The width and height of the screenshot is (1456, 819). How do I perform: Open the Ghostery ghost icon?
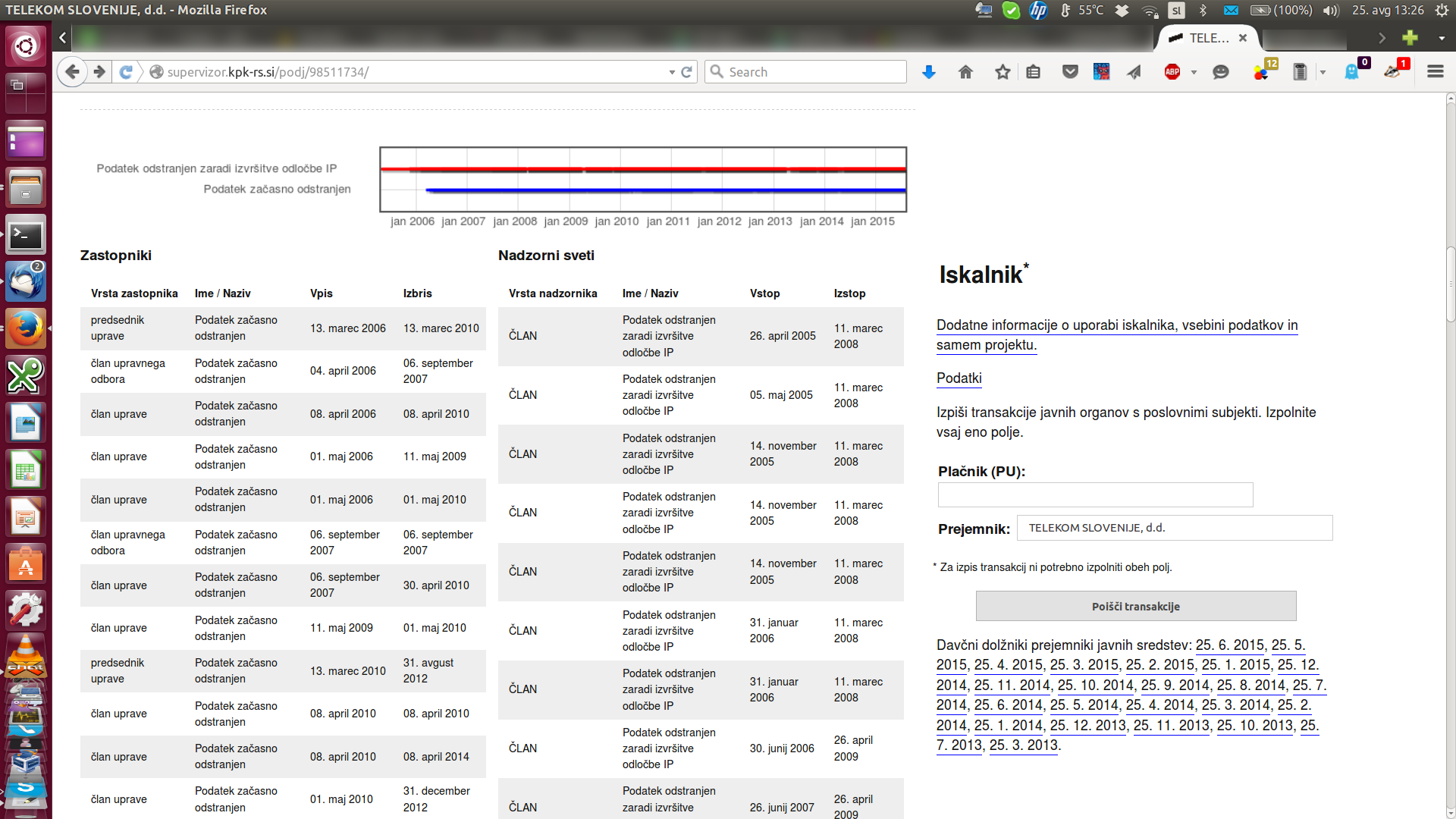point(1352,72)
